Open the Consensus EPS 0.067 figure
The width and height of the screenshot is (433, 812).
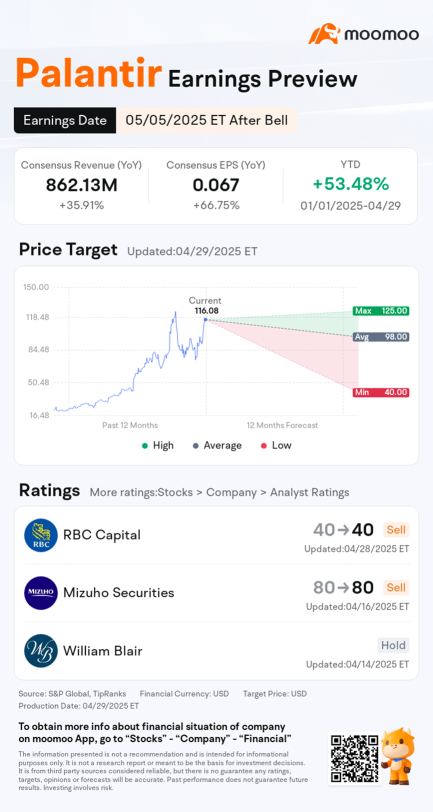coord(216,185)
